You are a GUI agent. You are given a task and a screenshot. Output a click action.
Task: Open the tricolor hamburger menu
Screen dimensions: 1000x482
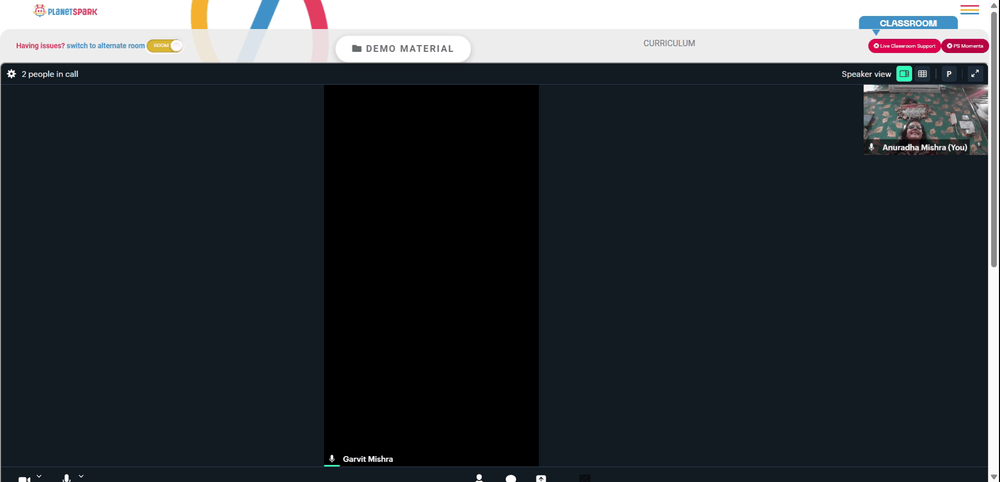click(969, 10)
